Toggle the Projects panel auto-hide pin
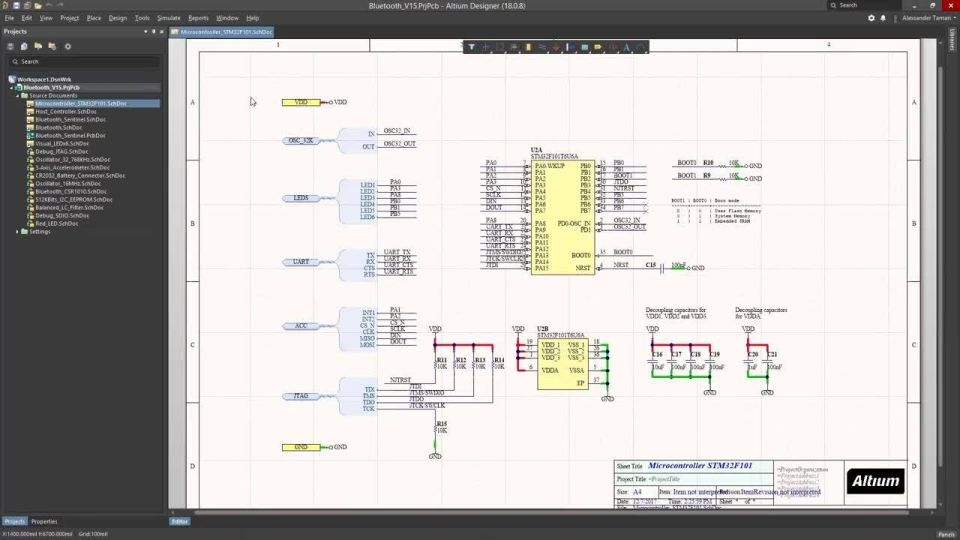Viewport: 960px width, 540px height. tap(154, 32)
